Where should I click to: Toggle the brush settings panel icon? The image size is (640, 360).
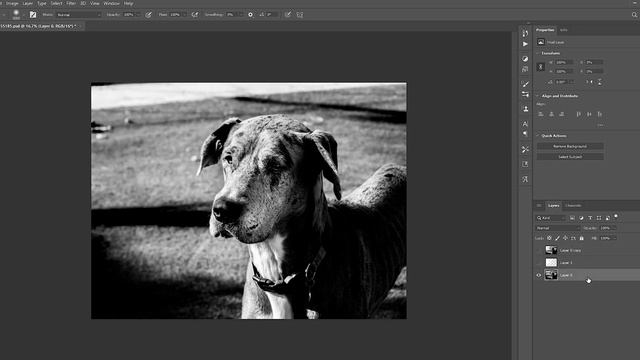pyautogui.click(x=33, y=15)
